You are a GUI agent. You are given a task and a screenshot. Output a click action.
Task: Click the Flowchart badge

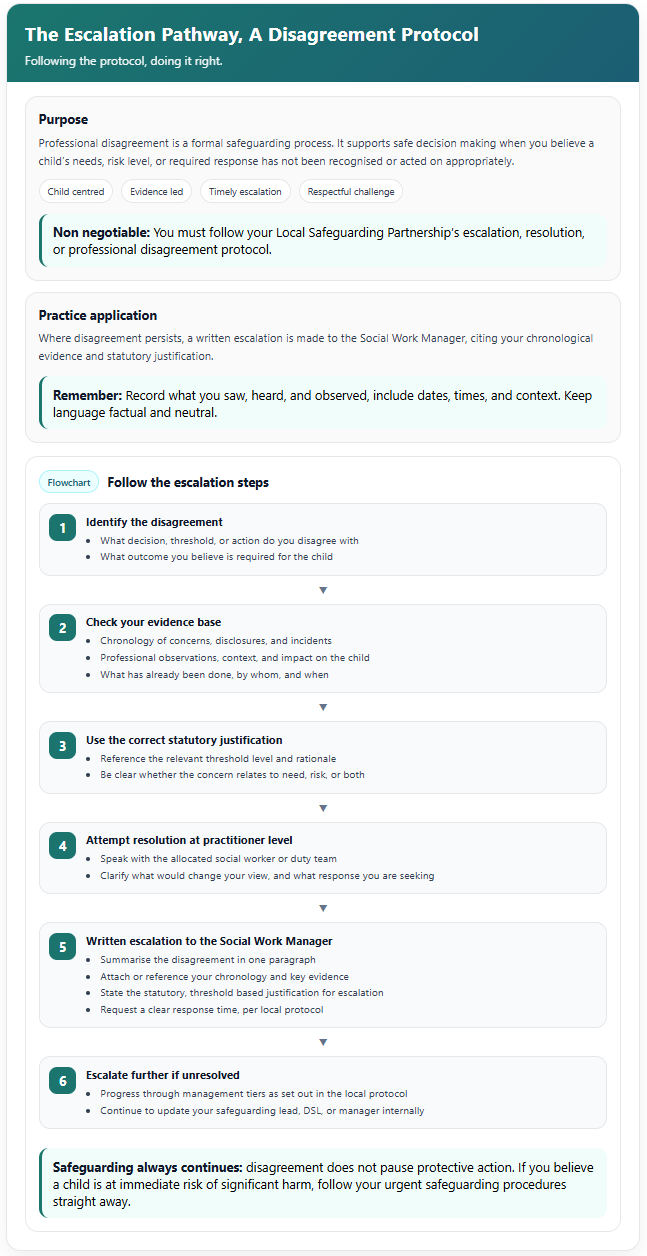click(x=69, y=482)
